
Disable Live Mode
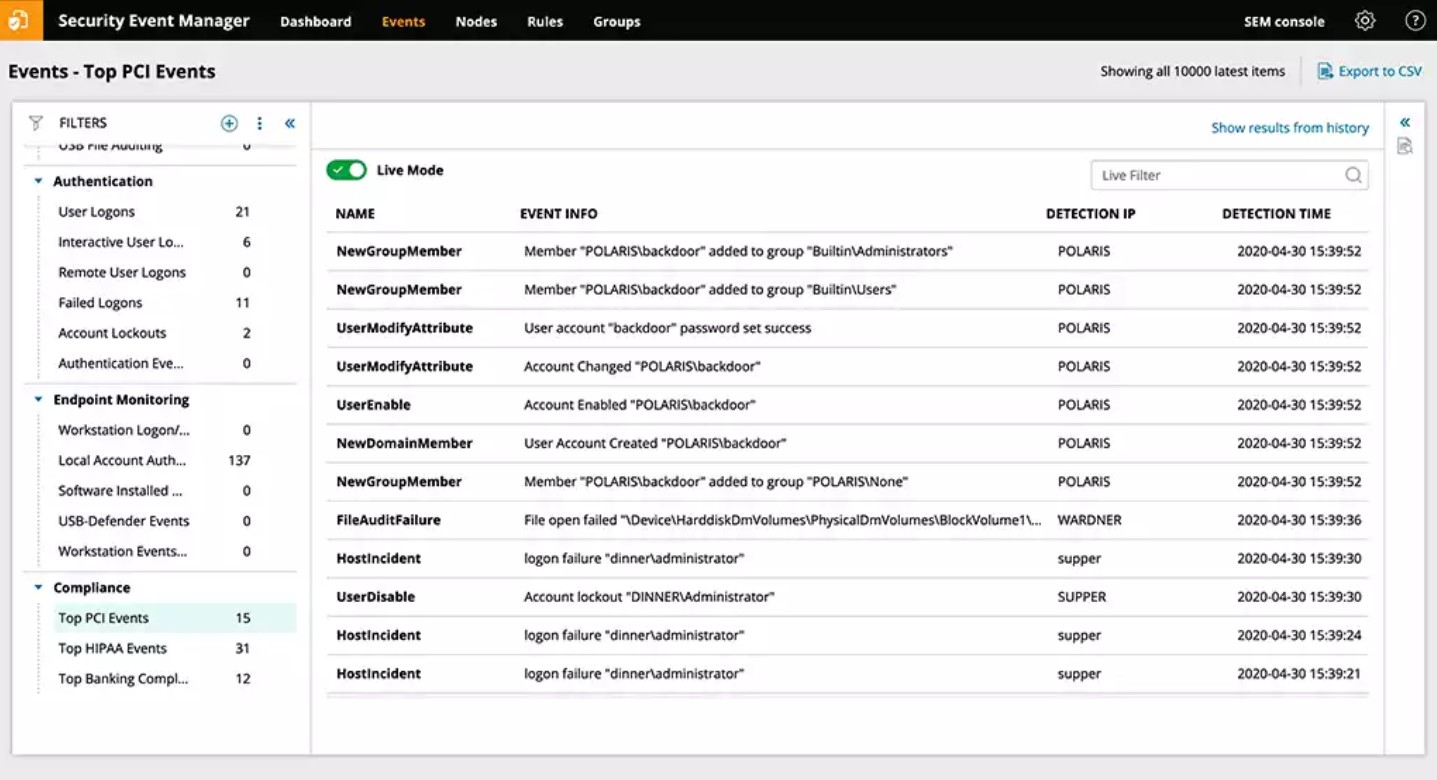point(346,170)
